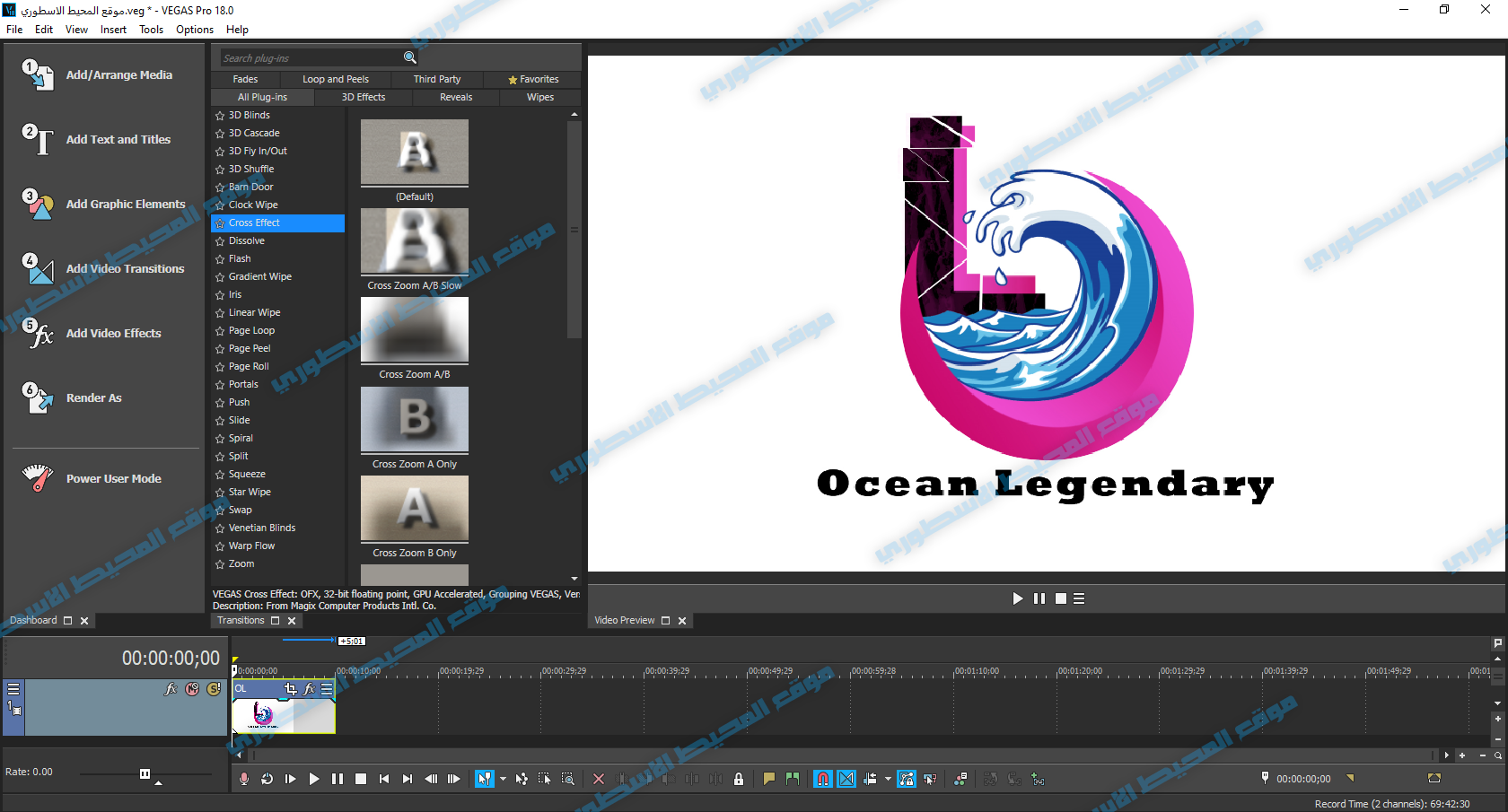Insert a region with the green region icon
Screen dimensions: 1508x812
pos(793,779)
